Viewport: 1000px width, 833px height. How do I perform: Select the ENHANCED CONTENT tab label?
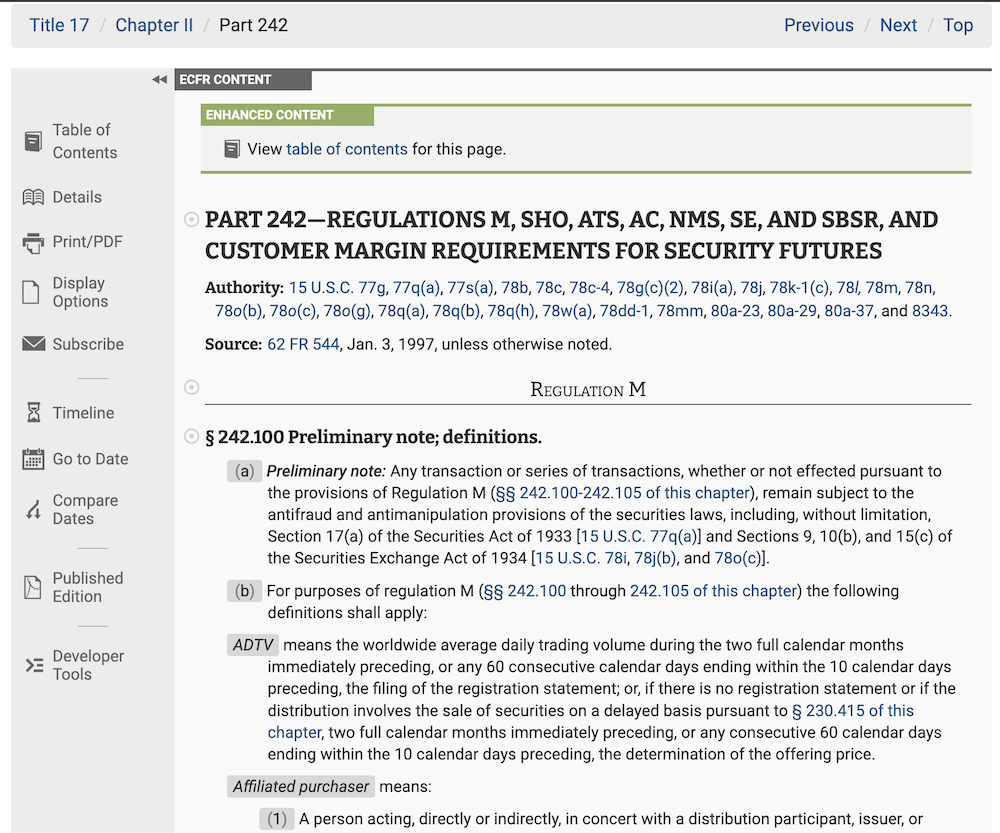[287, 115]
